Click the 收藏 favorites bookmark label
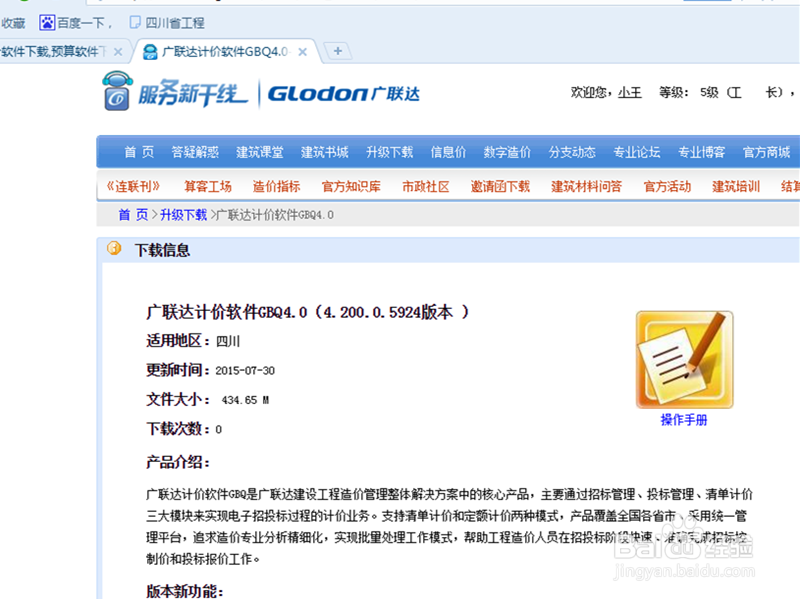 coord(13,23)
